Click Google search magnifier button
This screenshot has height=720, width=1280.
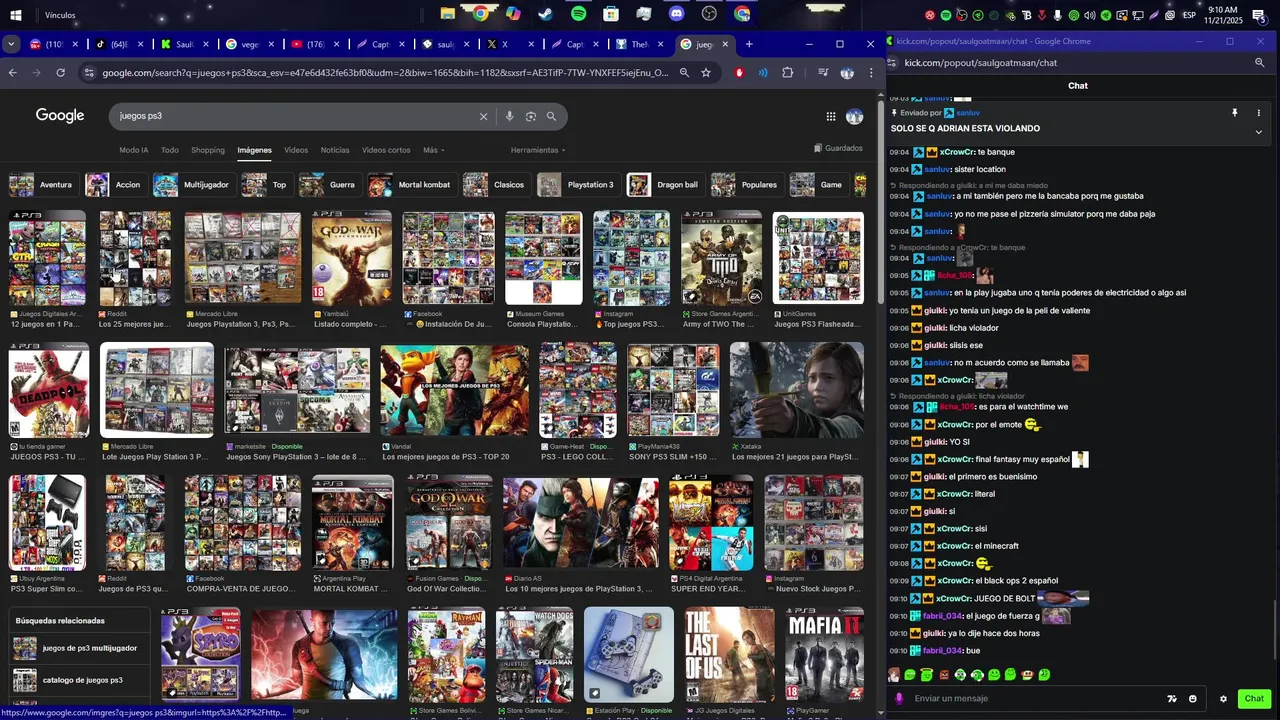point(551,116)
